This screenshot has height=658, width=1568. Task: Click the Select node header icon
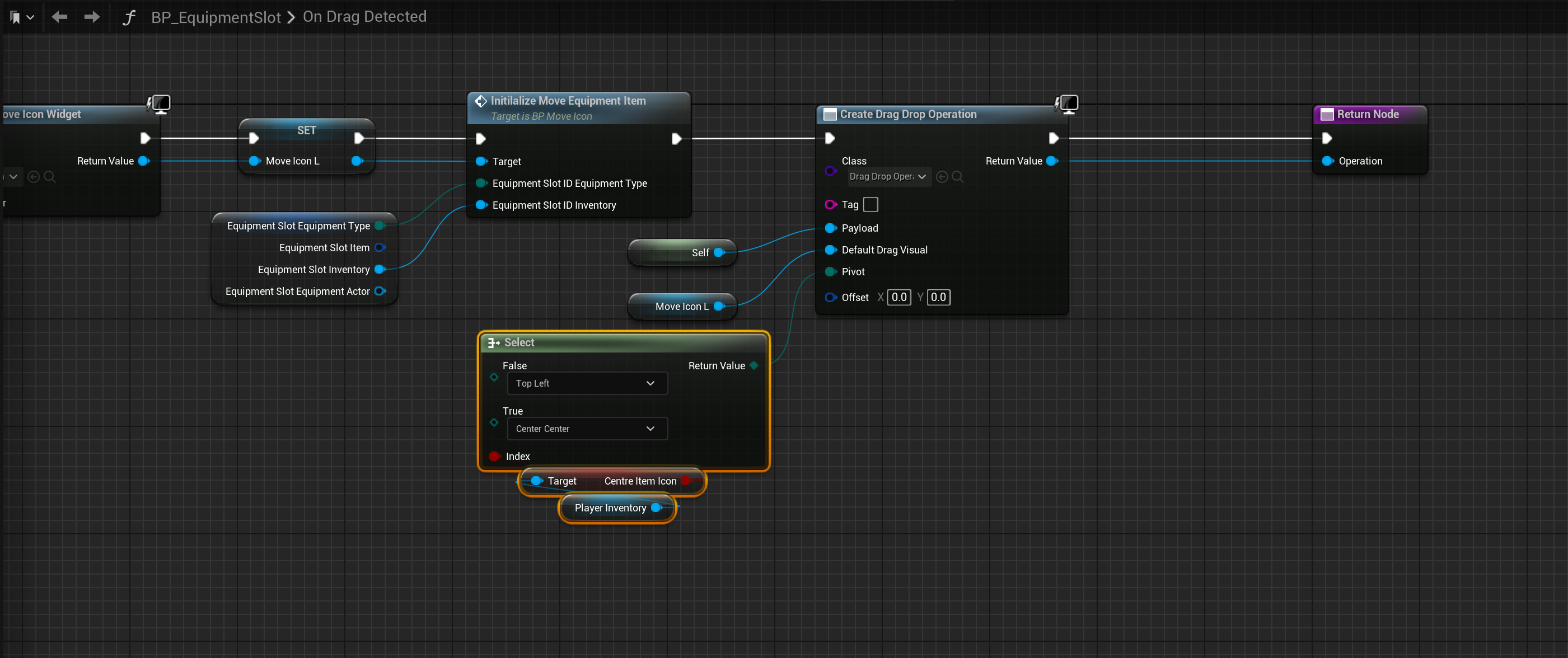click(493, 343)
